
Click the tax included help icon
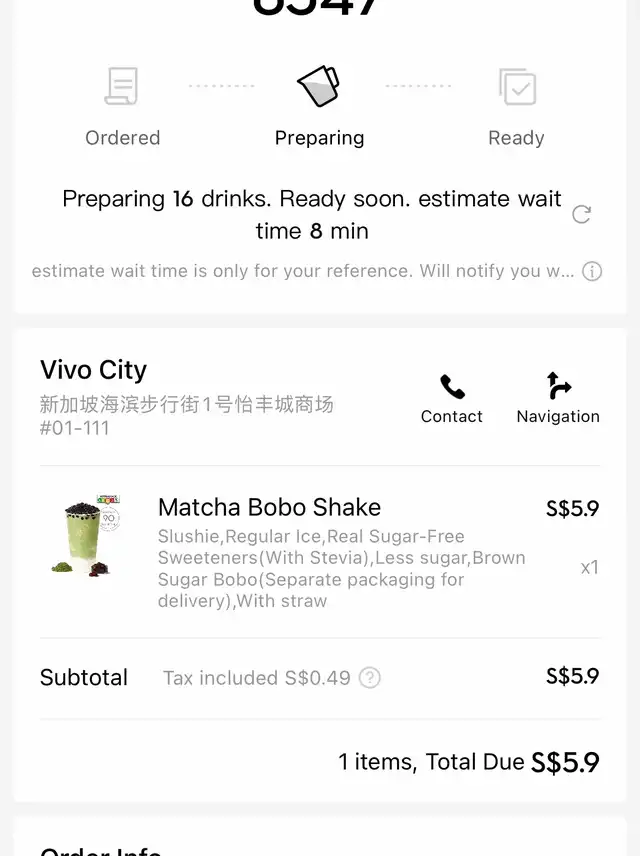[370, 678]
